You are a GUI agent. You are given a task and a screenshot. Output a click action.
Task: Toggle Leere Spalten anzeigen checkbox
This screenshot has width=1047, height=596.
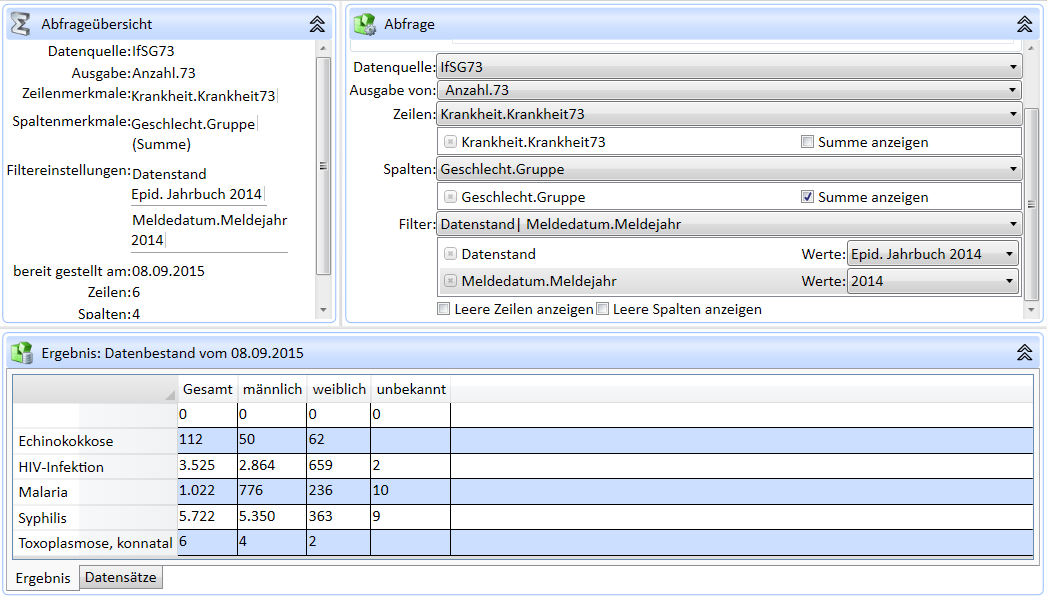tap(602, 309)
